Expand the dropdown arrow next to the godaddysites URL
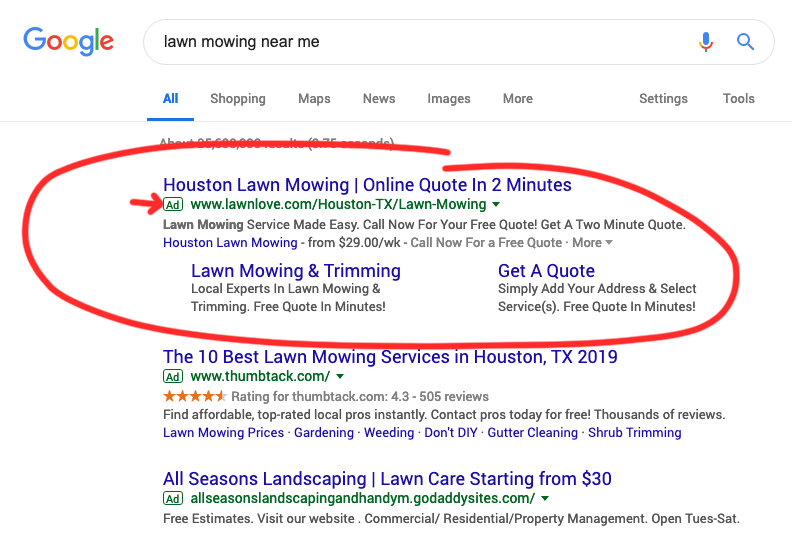Screen dimensions: 792x551 coord(545,498)
